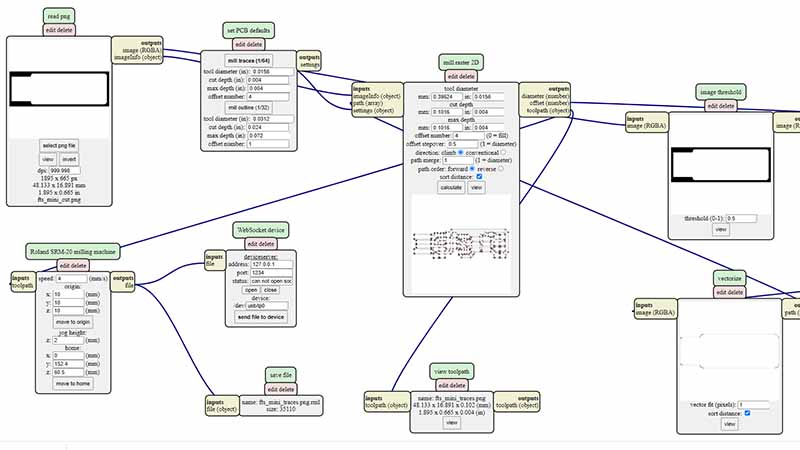The height and width of the screenshot is (450, 800).
Task: Select 'toolpath (object)' output of mill raster 2D
Action: [x=547, y=110]
